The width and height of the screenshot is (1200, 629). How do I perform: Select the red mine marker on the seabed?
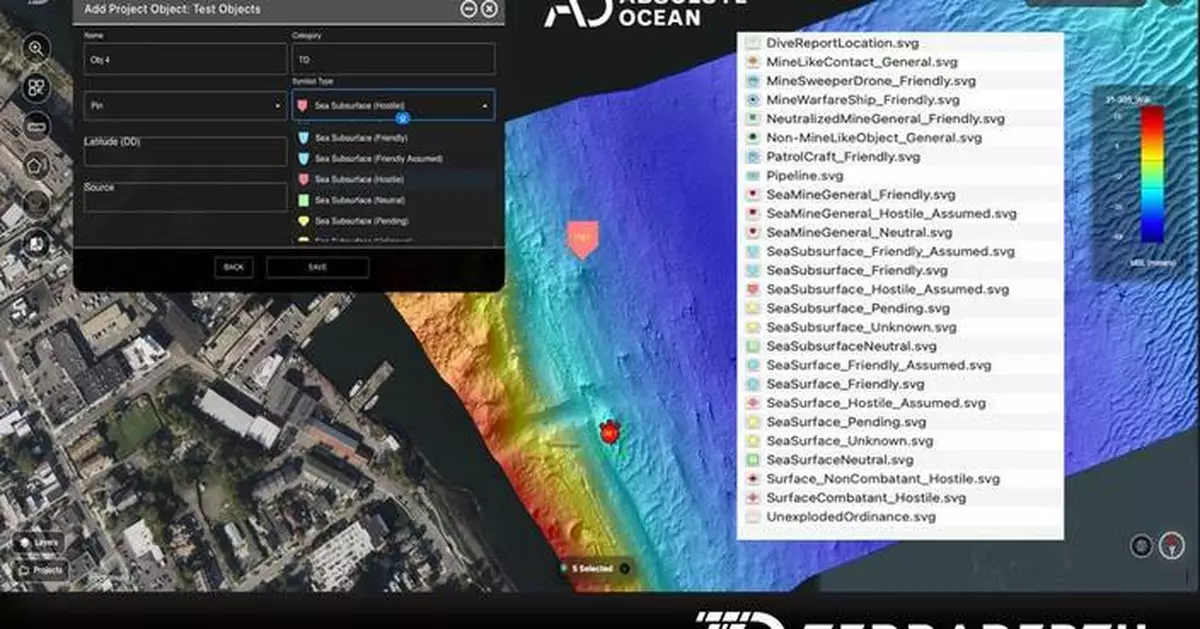click(608, 432)
